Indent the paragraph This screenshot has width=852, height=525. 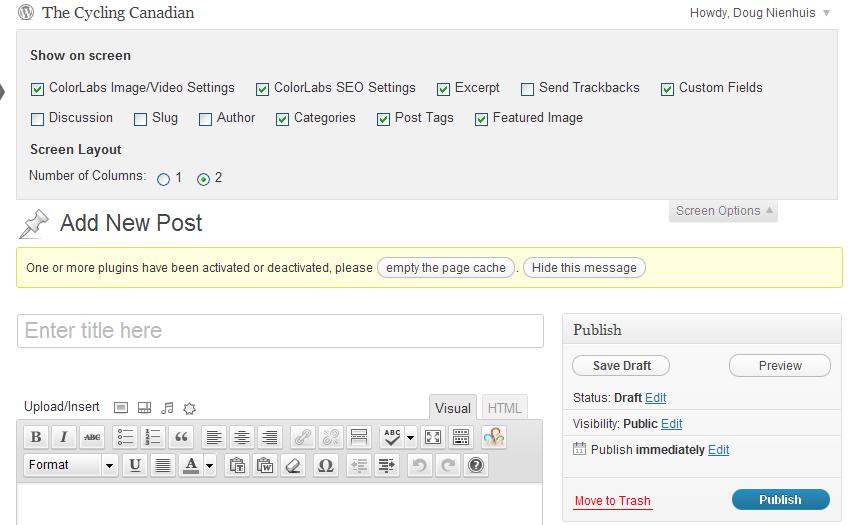coord(387,465)
